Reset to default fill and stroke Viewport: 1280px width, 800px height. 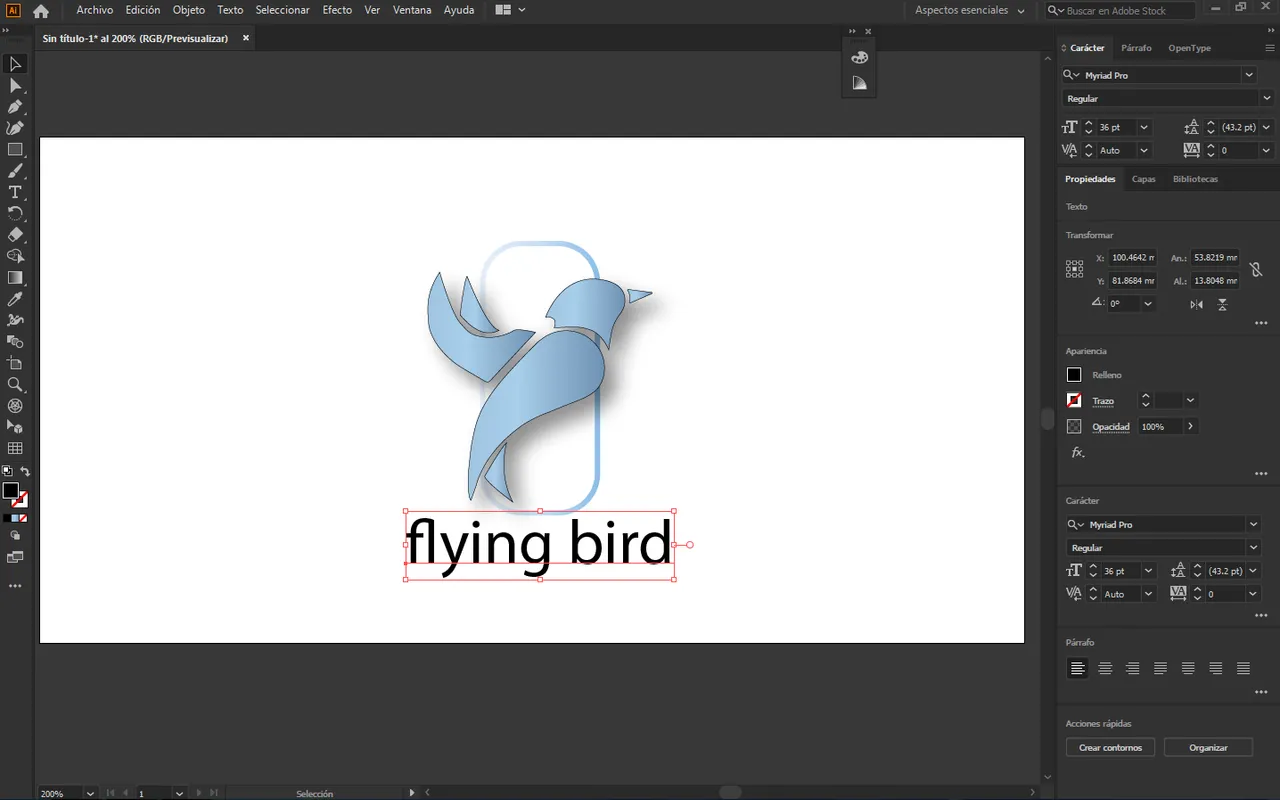click(x=6, y=471)
